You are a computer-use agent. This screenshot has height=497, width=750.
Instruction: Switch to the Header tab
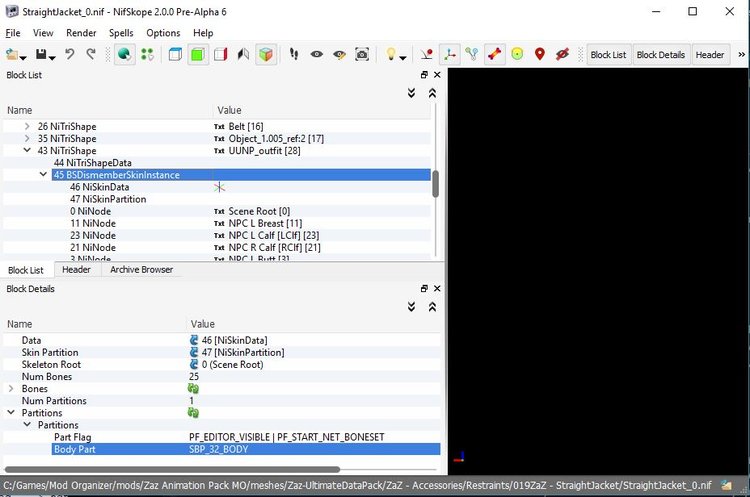tap(76, 270)
